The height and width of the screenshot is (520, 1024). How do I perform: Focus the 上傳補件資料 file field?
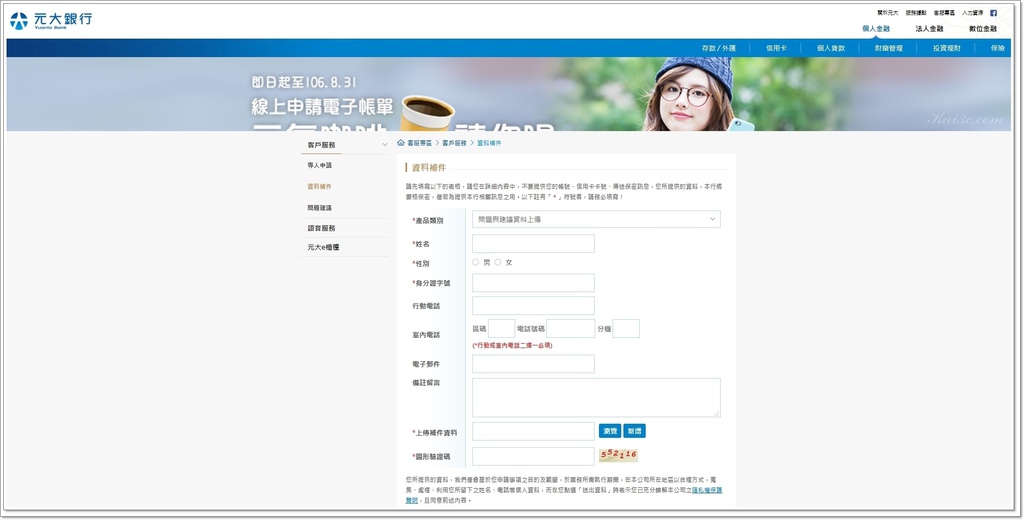pyautogui.click(x=533, y=431)
